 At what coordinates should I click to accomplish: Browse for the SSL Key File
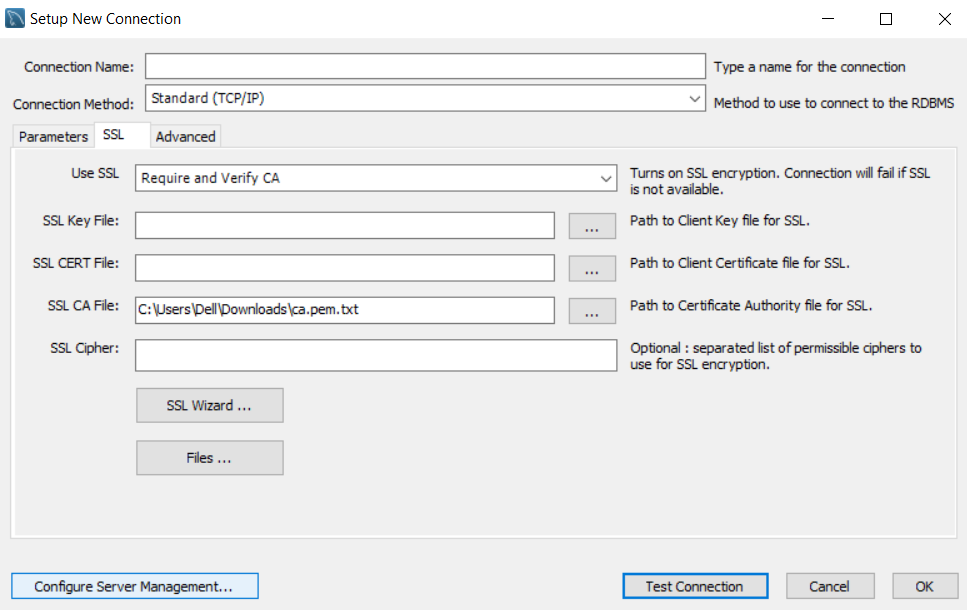coord(592,226)
